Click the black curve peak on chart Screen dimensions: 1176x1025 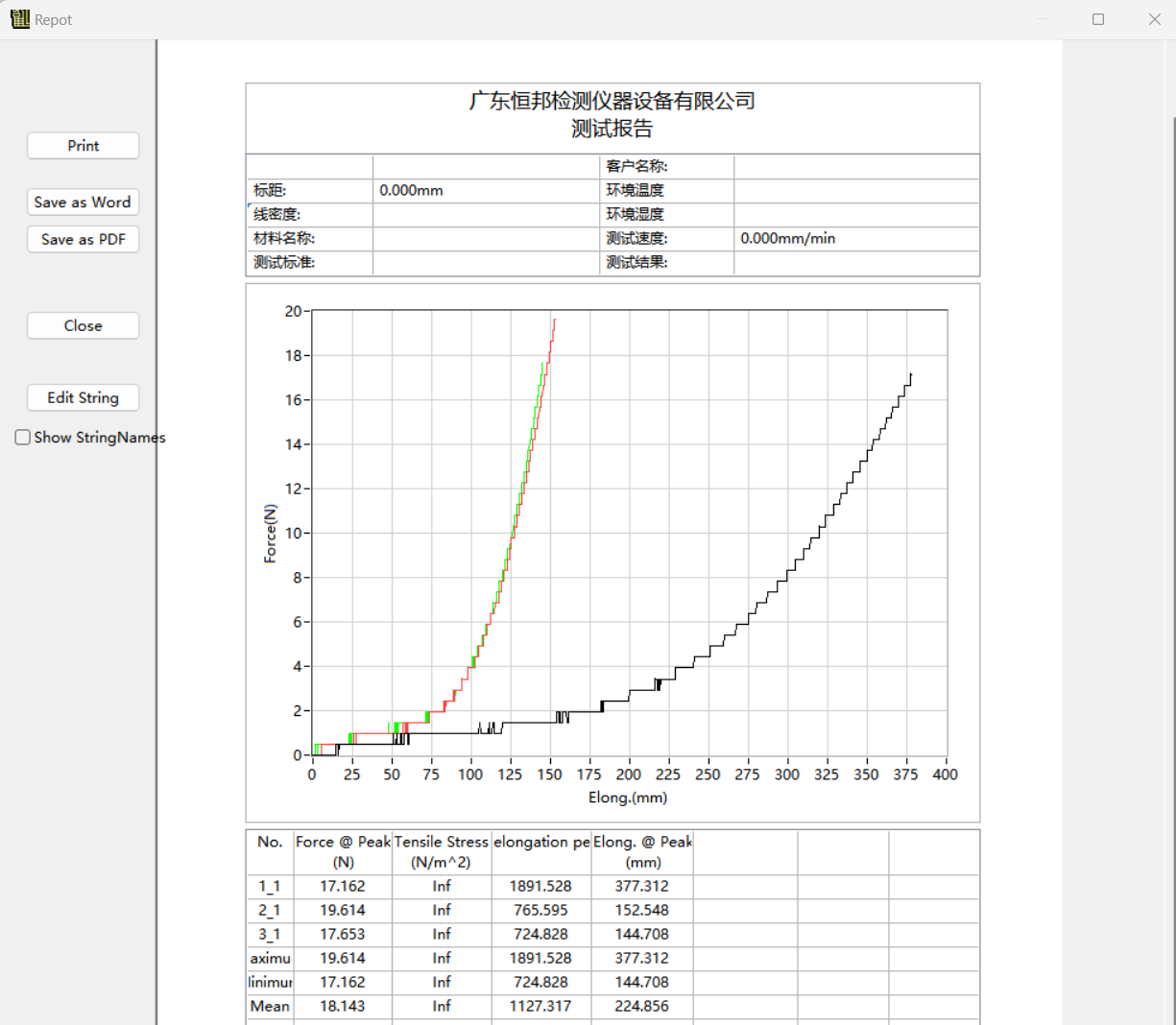[910, 375]
